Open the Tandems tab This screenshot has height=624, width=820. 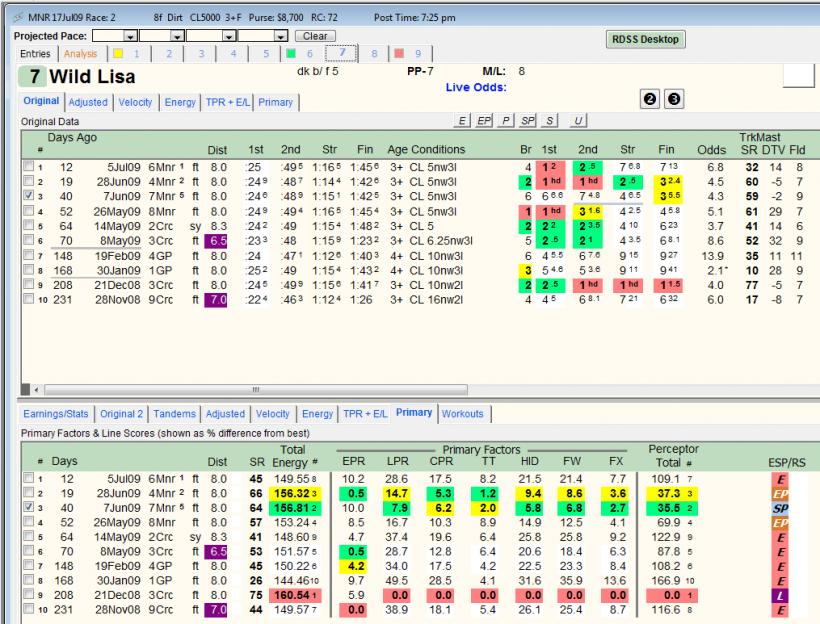(x=175, y=414)
